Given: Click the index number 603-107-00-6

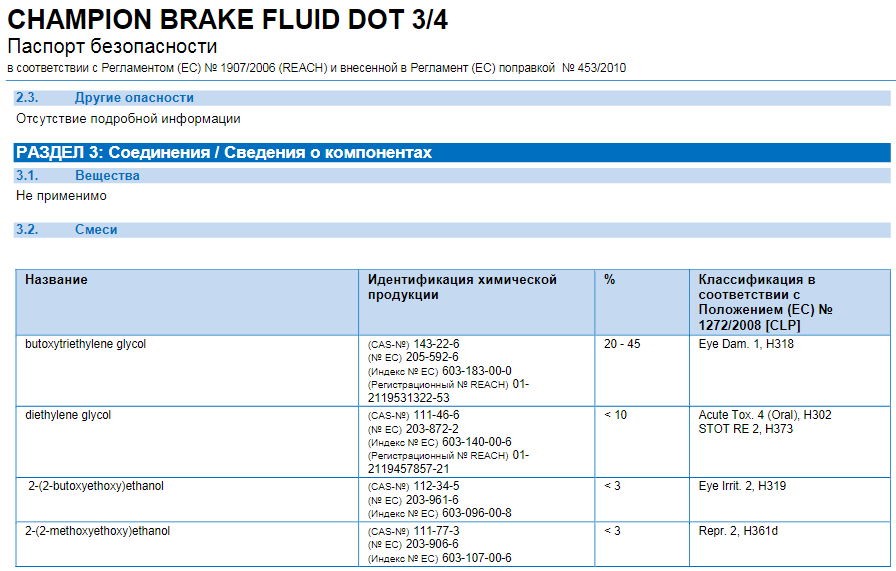Looking at the screenshot, I should 477,558.
